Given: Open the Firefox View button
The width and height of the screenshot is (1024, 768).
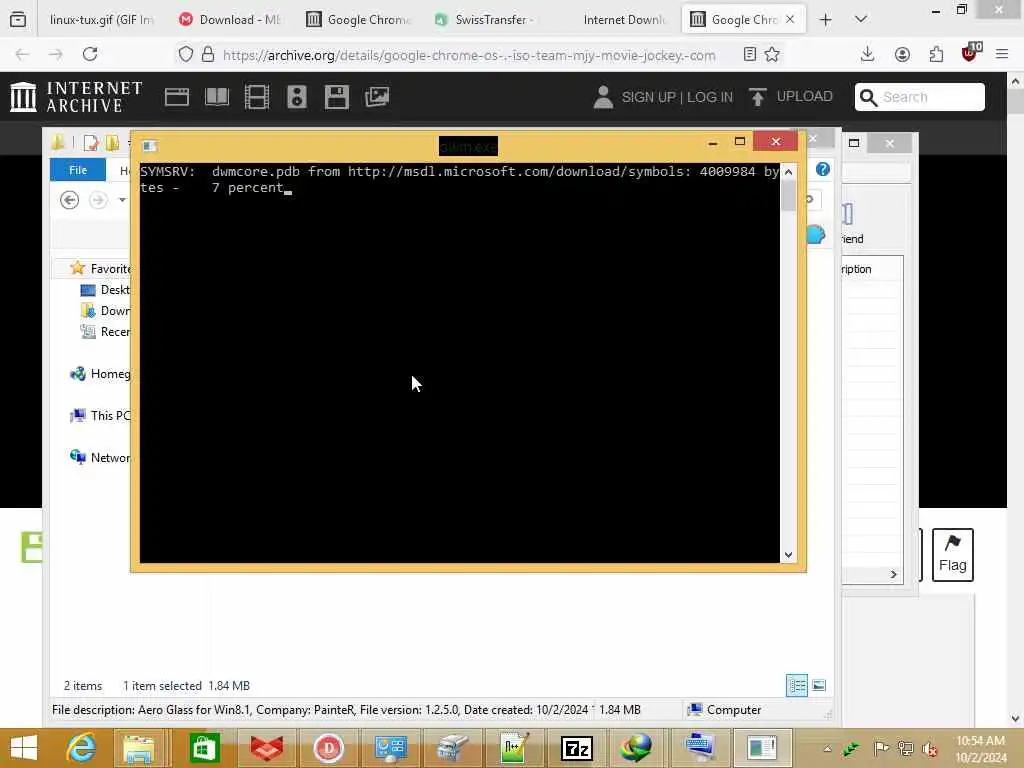Looking at the screenshot, I should pyautogui.click(x=18, y=20).
